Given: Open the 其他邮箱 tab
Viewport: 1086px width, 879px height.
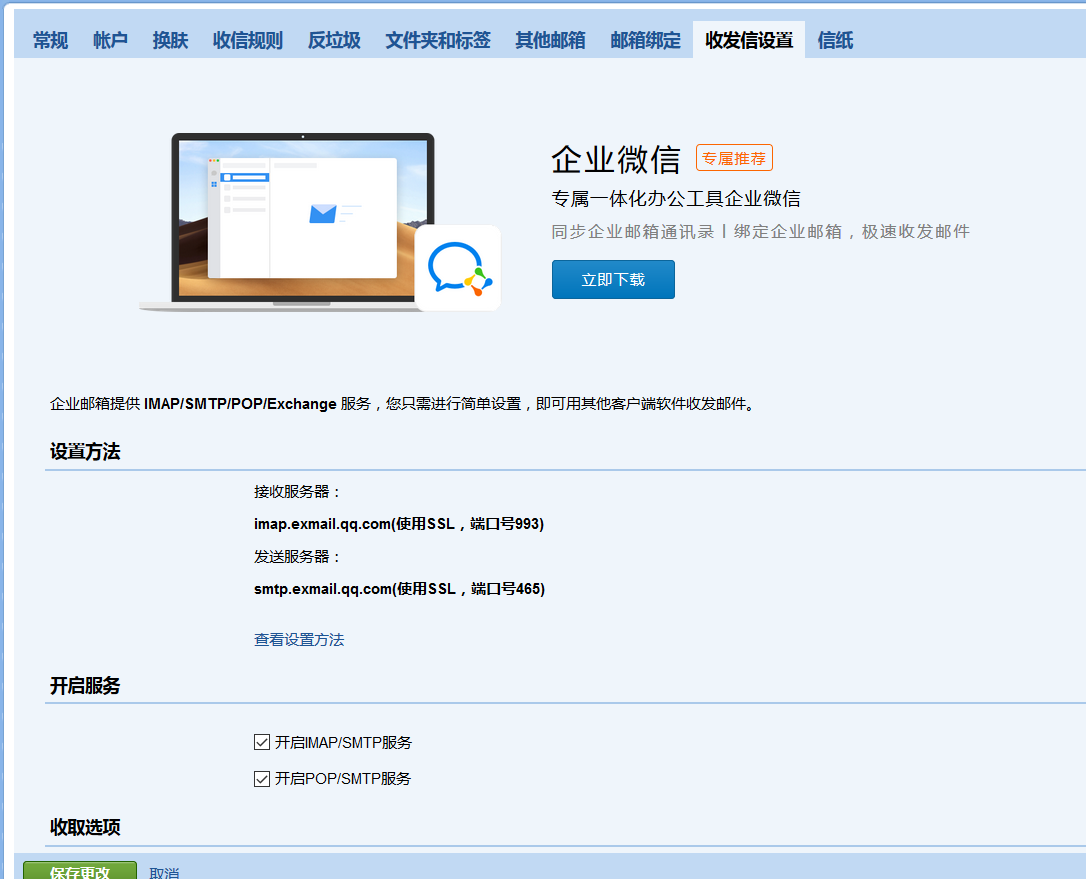Looking at the screenshot, I should tap(550, 40).
